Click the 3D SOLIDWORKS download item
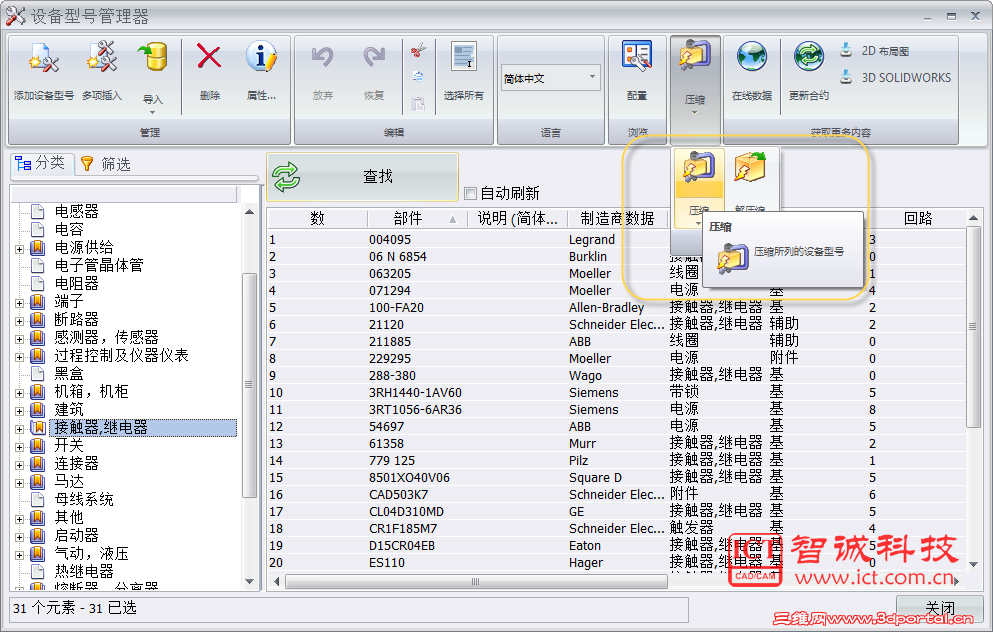The image size is (993, 632). (x=895, y=77)
